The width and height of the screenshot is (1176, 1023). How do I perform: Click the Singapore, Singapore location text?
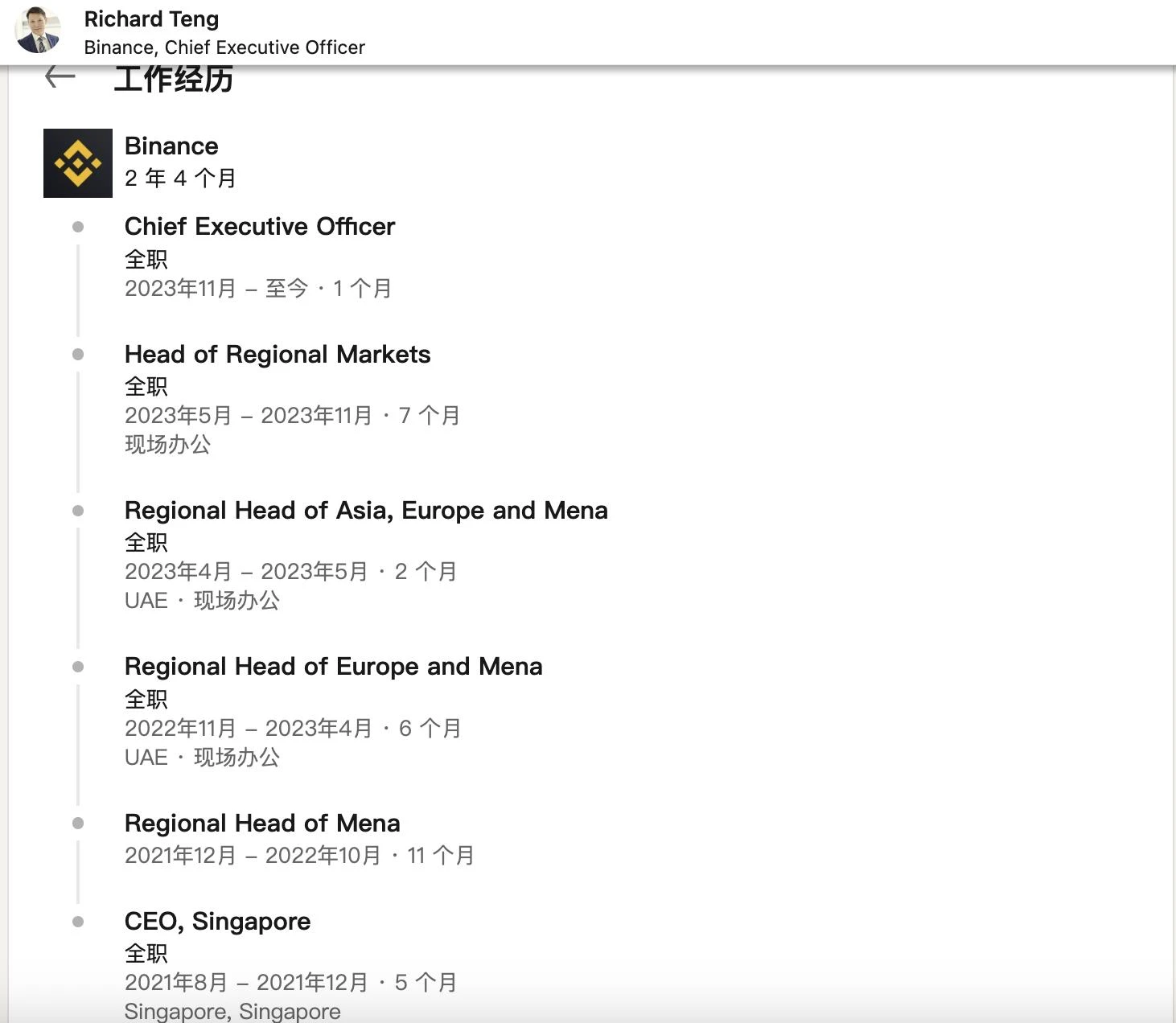232,1011
